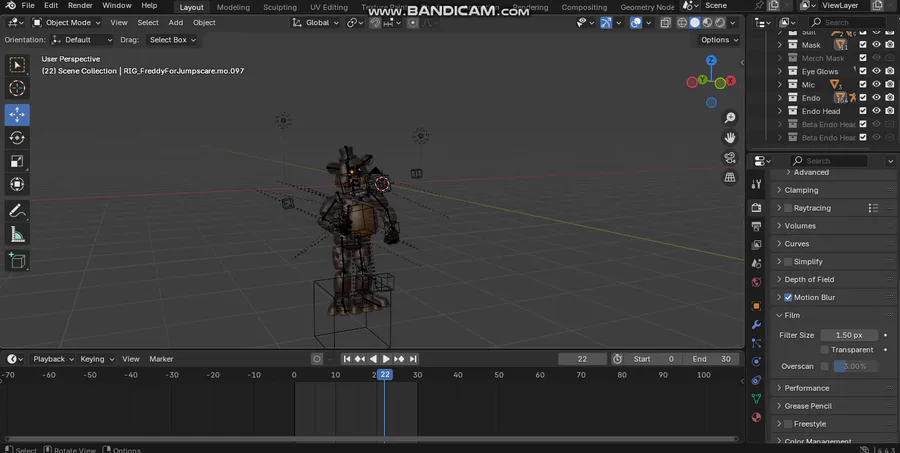This screenshot has width=900, height=453.
Task: Select the Rotate tool
Action: 17,138
